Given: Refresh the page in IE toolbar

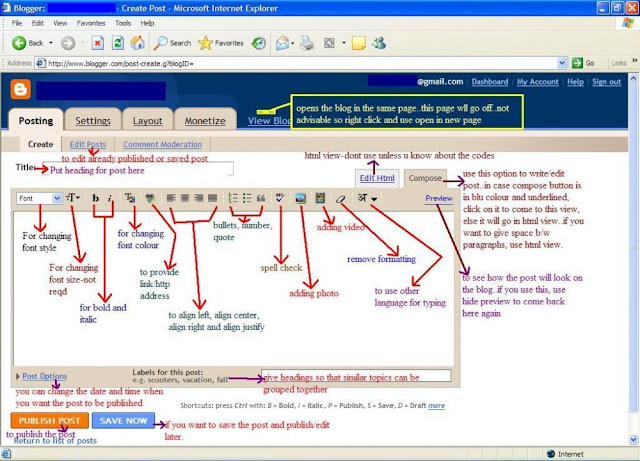Looking at the screenshot, I should pos(118,43).
